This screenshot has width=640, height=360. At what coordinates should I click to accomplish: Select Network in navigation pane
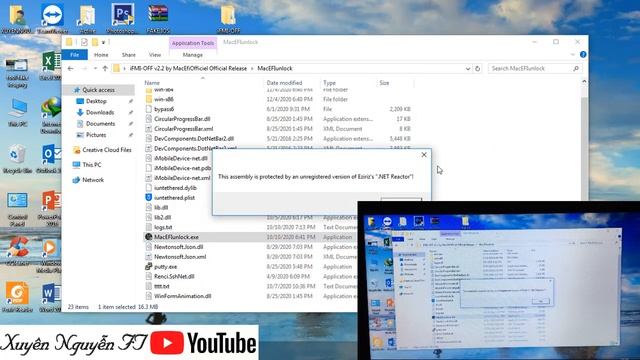(93, 180)
